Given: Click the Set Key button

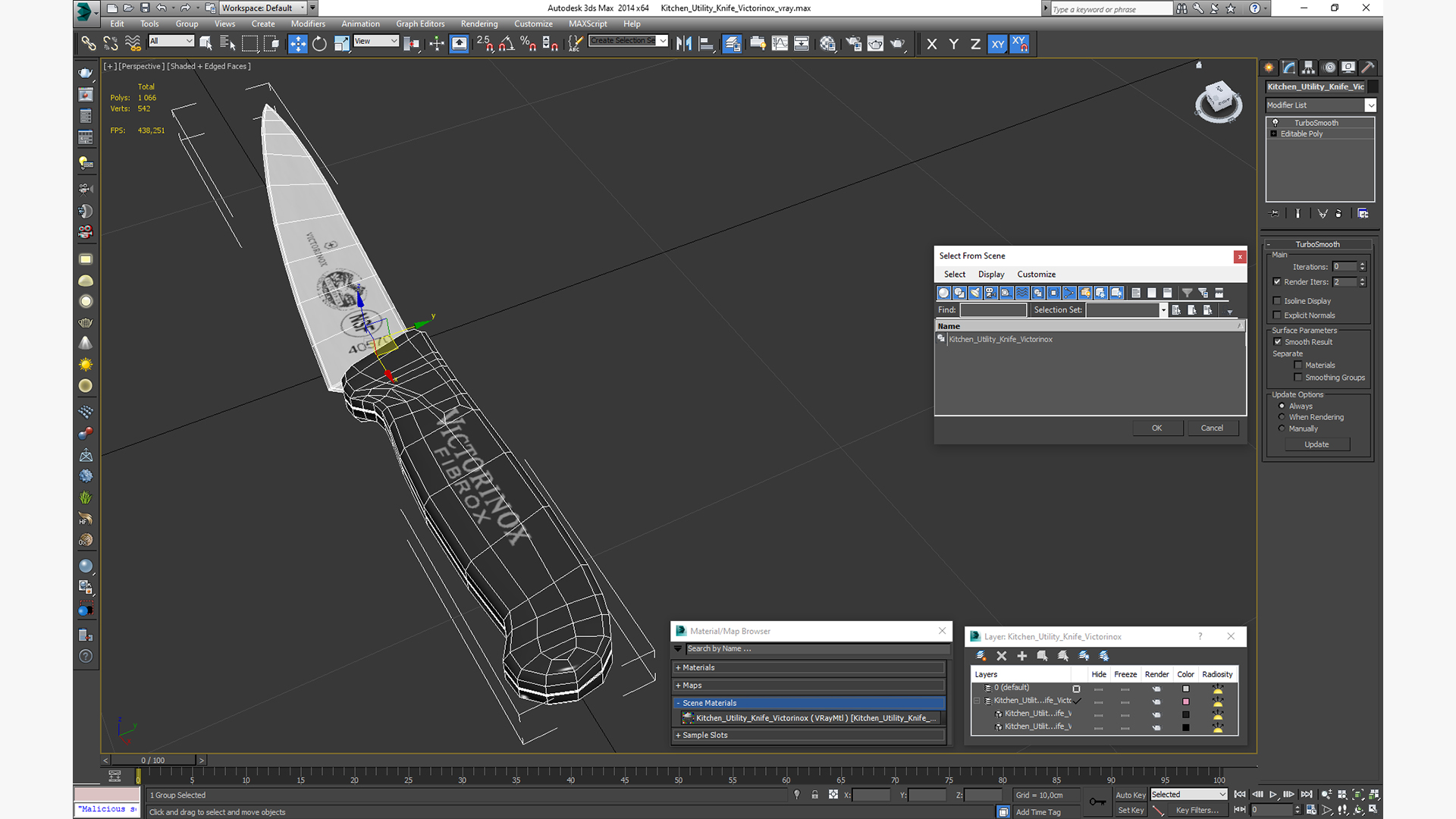Looking at the screenshot, I should click(1131, 811).
